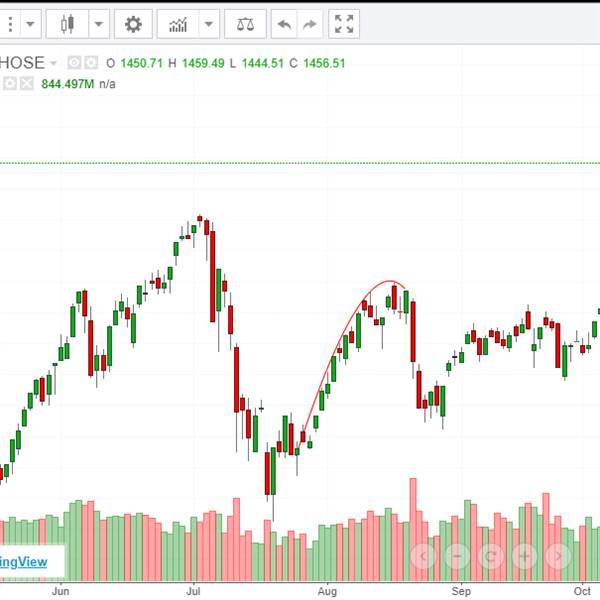Expand the dropdown beside the three-dot menu
The height and width of the screenshot is (600, 600).
30,24
